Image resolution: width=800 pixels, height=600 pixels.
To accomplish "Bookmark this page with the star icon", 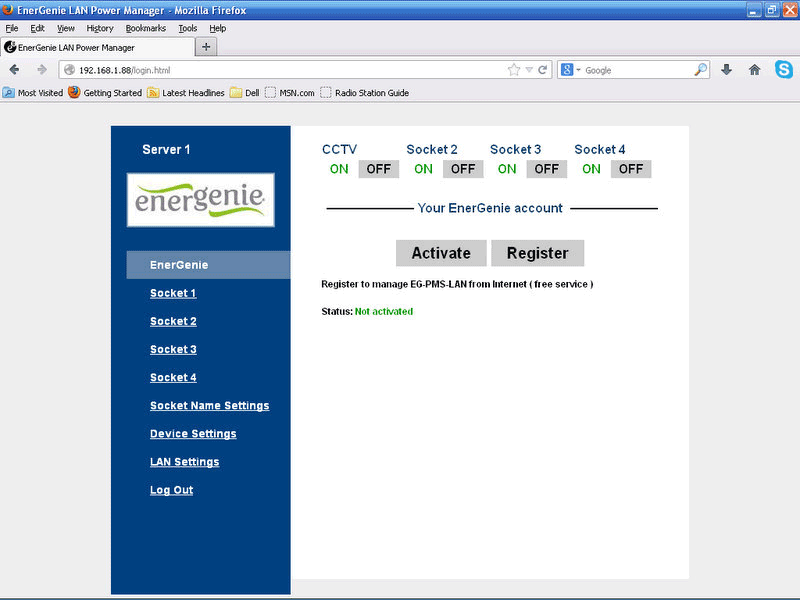I will tap(514, 70).
